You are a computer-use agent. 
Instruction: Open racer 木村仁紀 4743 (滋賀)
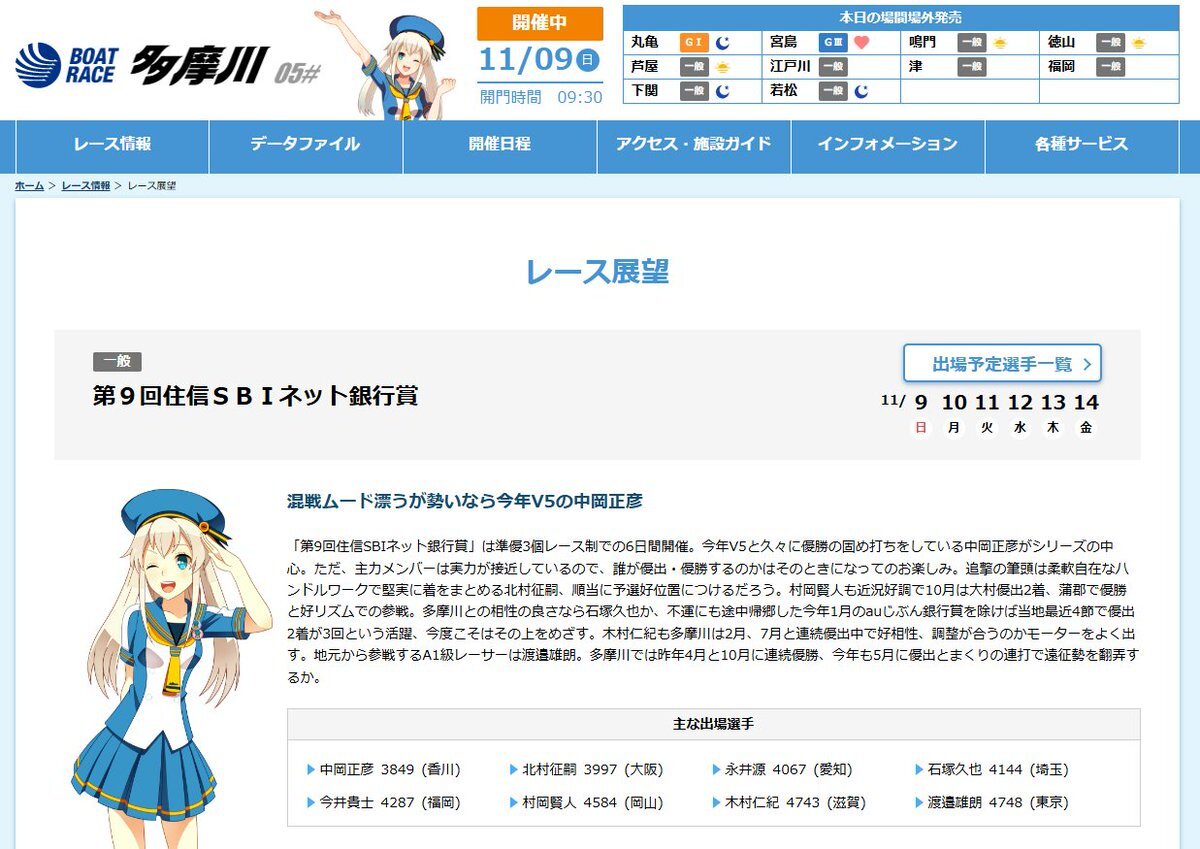tap(796, 802)
